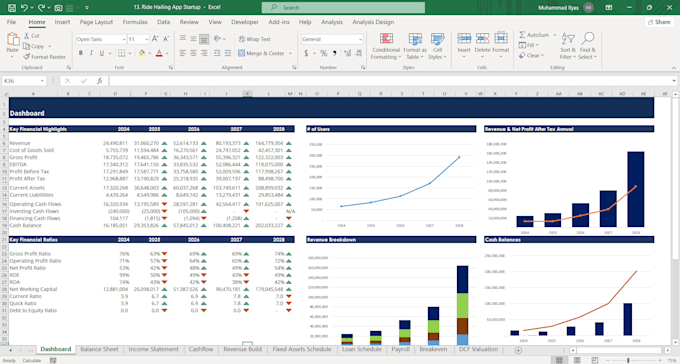
Task: Switch to the Formulas ribbon tab
Action: [135, 22]
